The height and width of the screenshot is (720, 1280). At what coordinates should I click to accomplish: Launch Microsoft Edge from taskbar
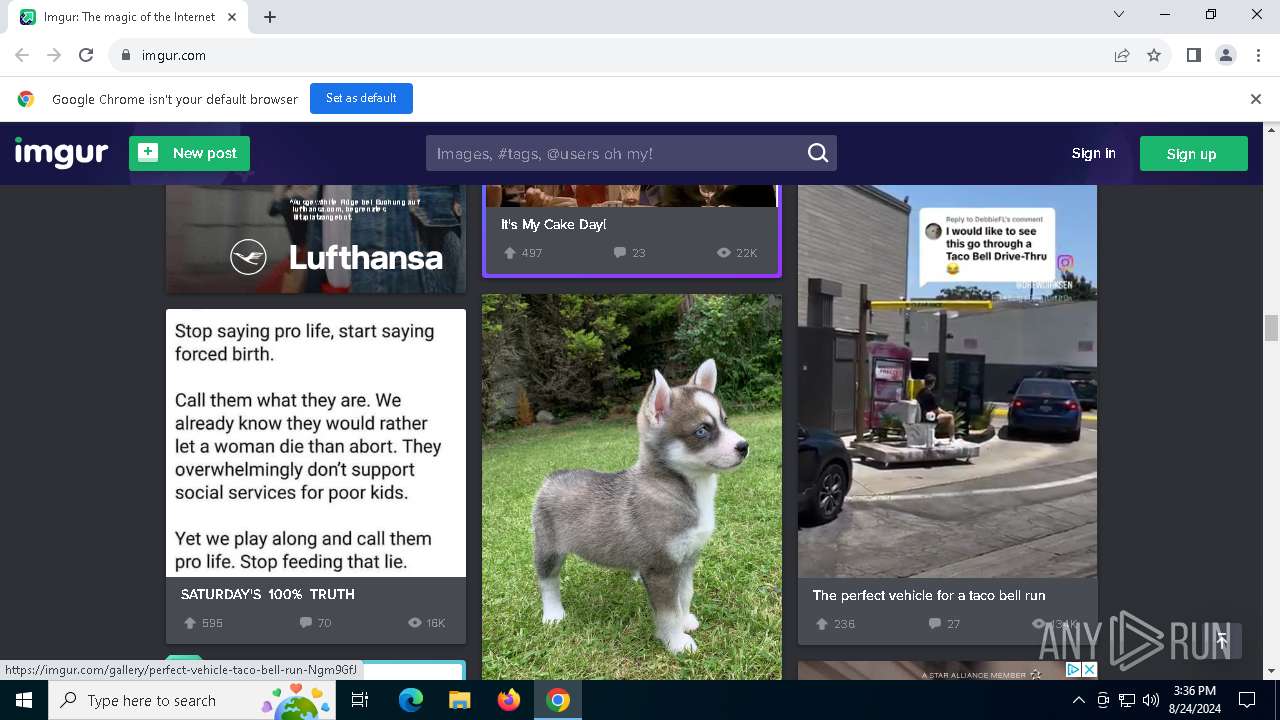pos(411,700)
